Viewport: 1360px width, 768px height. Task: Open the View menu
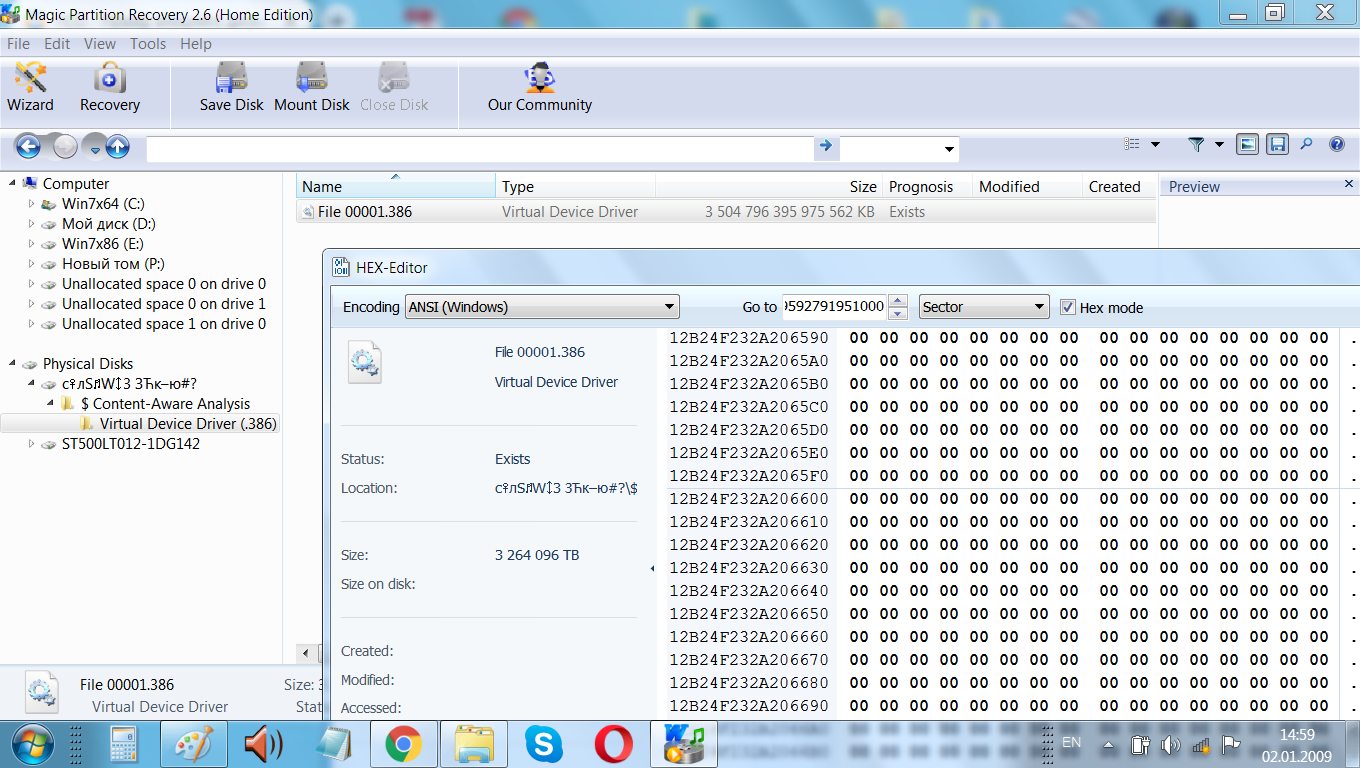(100, 44)
